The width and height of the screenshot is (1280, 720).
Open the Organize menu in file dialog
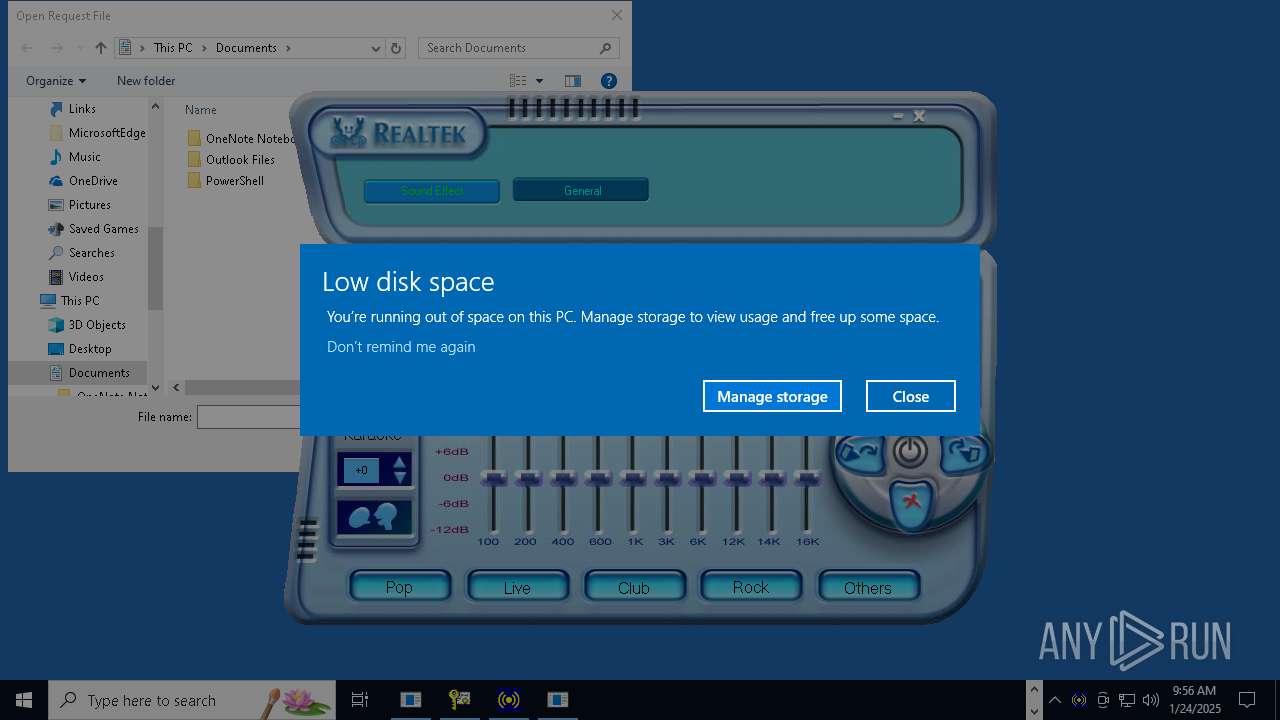pyautogui.click(x=56, y=81)
